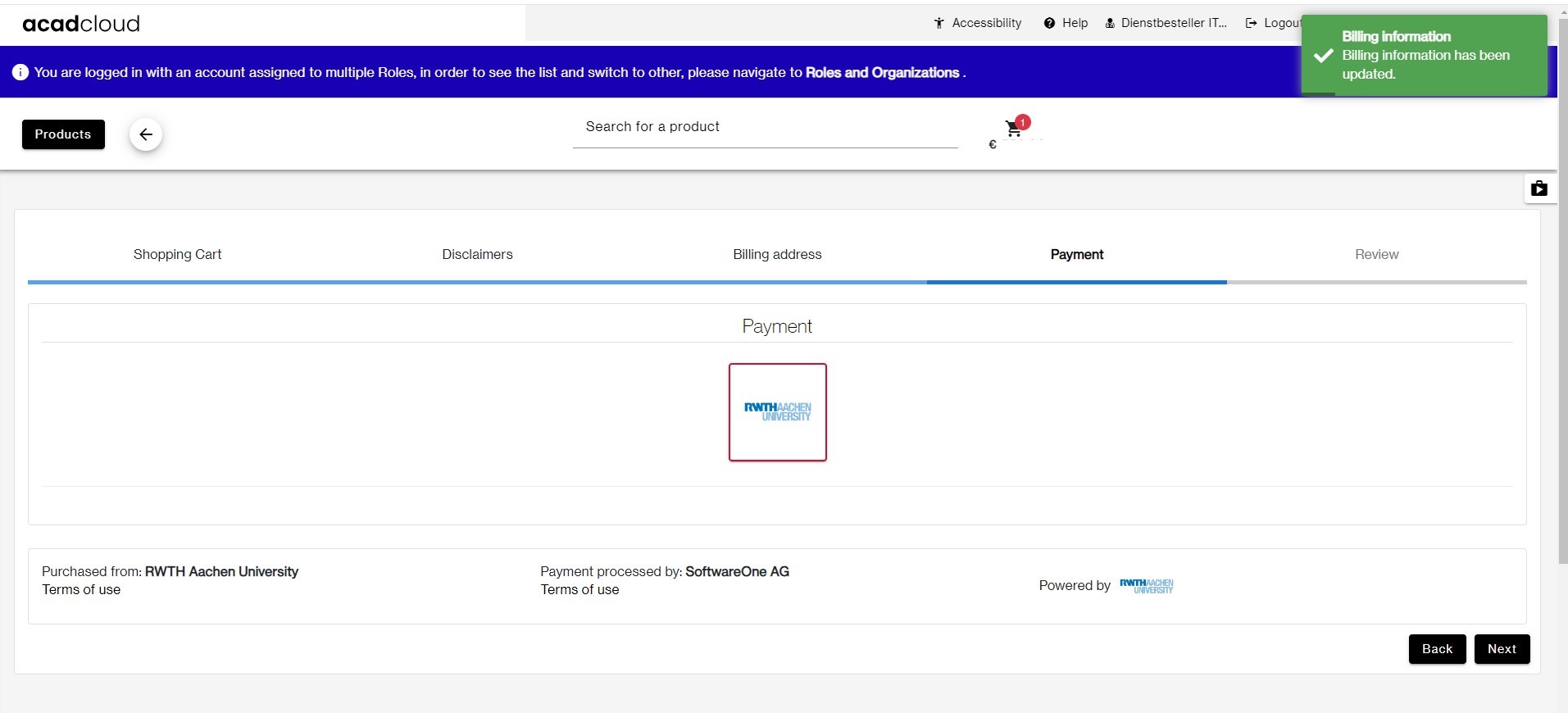Click the info icon in blue banner
Viewport: 1568px width, 713px height.
tap(20, 72)
